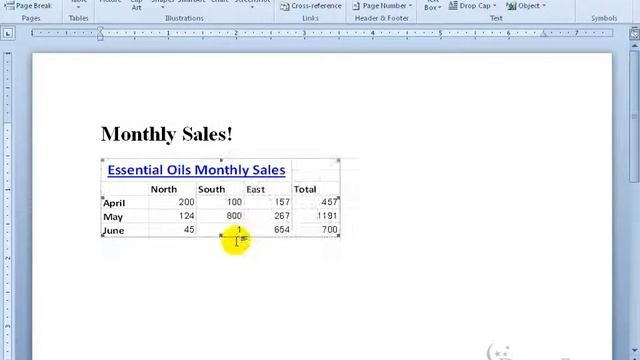Click the North column header
The image size is (640, 360).
point(164,189)
